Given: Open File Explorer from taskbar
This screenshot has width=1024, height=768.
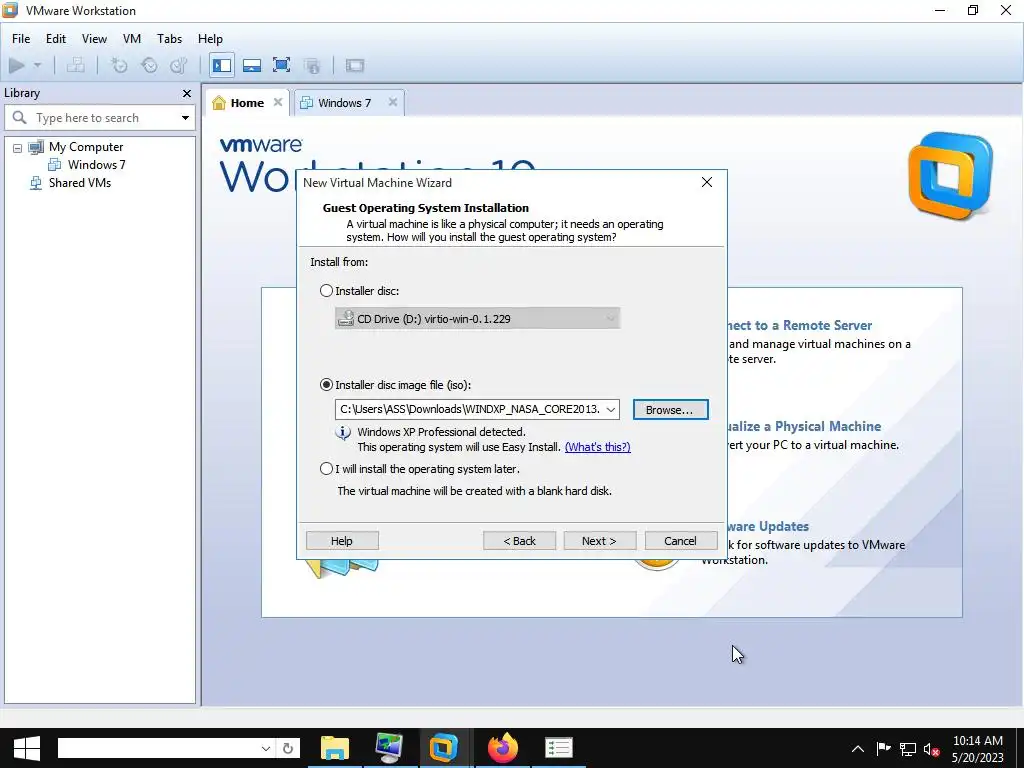Looking at the screenshot, I should [334, 748].
